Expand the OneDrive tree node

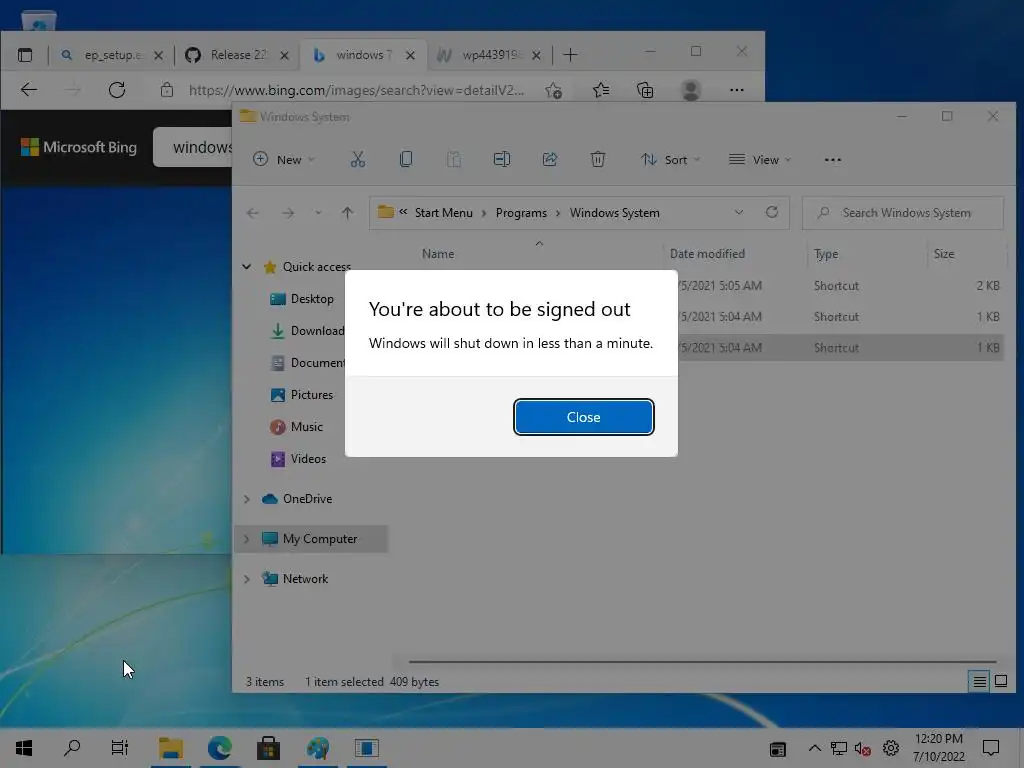pos(247,499)
